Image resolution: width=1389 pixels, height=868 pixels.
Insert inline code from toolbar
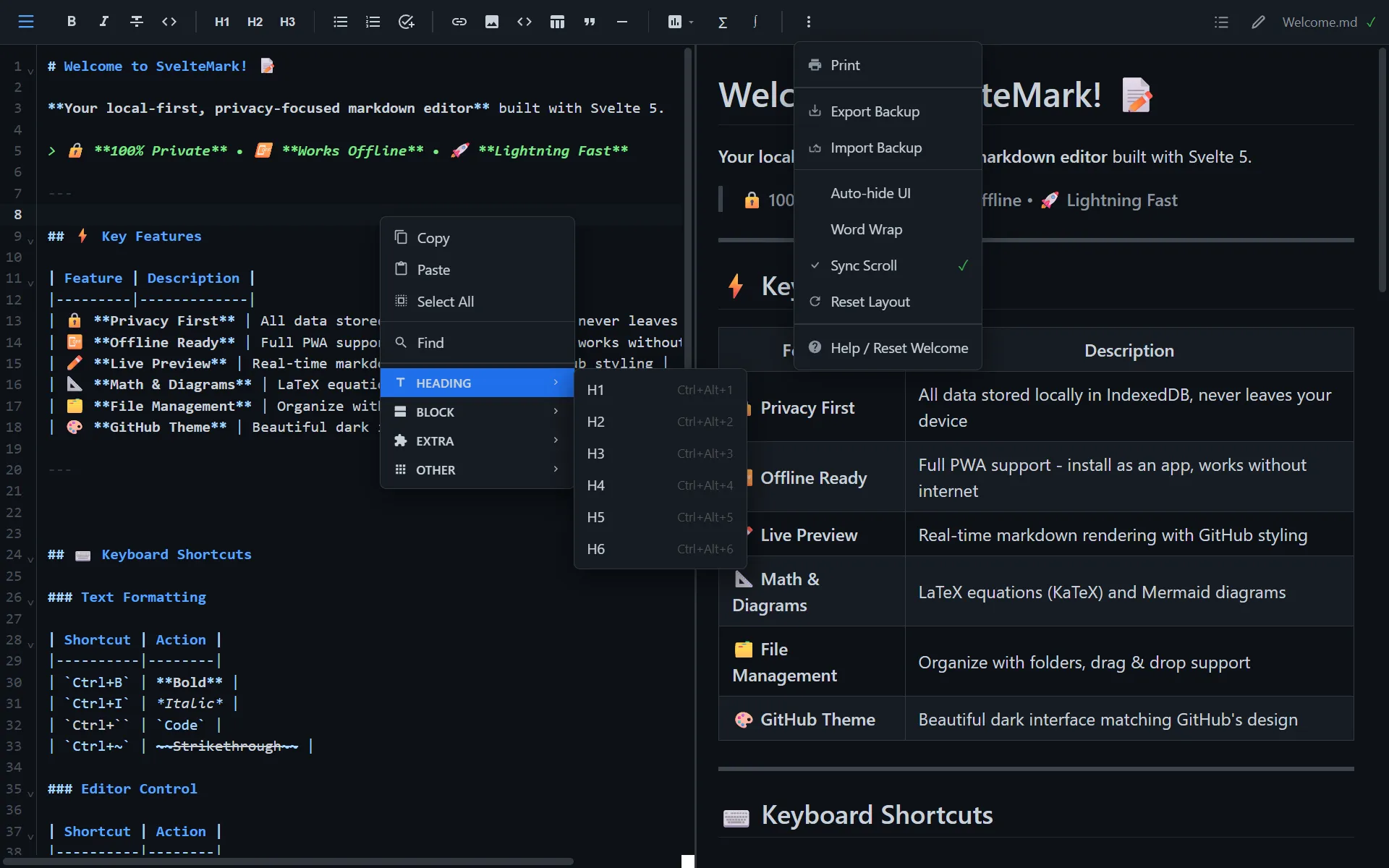(169, 22)
